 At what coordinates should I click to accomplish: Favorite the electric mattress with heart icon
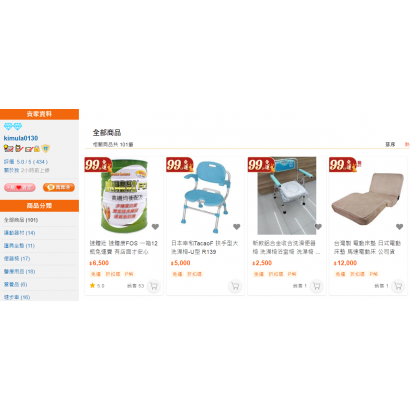click(400, 227)
